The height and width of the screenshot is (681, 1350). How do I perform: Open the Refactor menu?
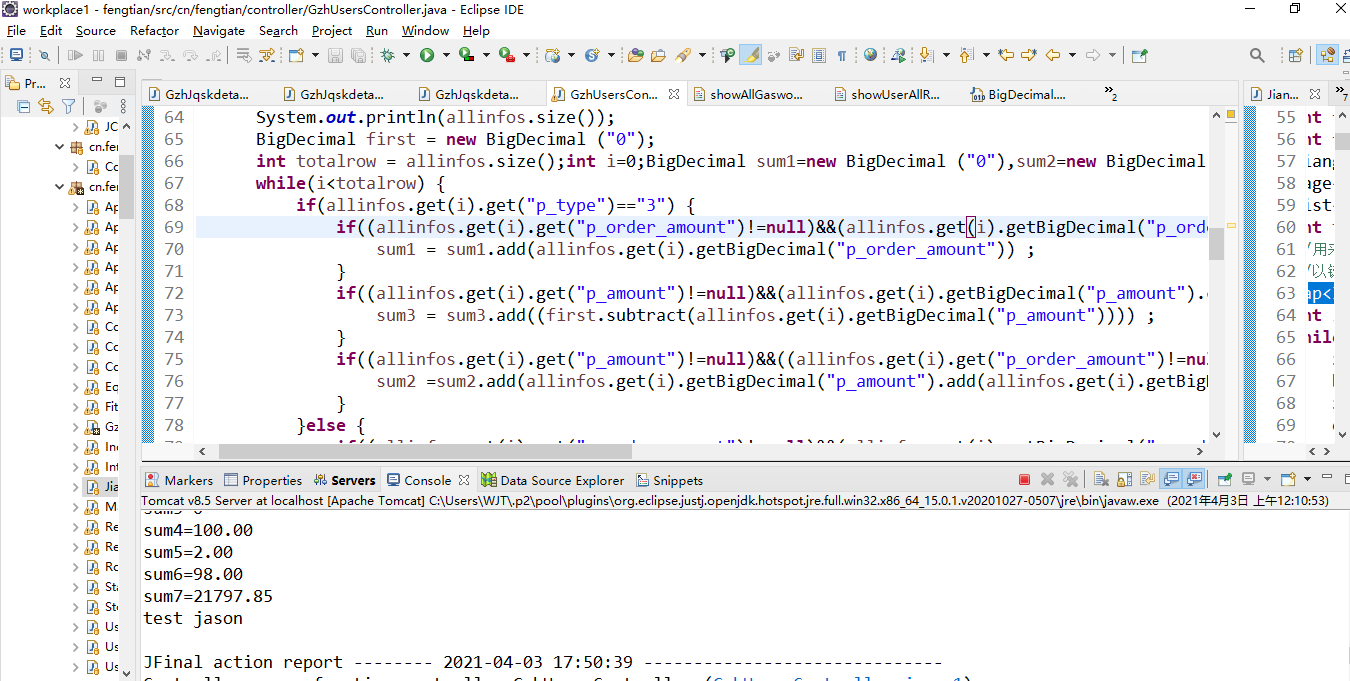(x=154, y=31)
